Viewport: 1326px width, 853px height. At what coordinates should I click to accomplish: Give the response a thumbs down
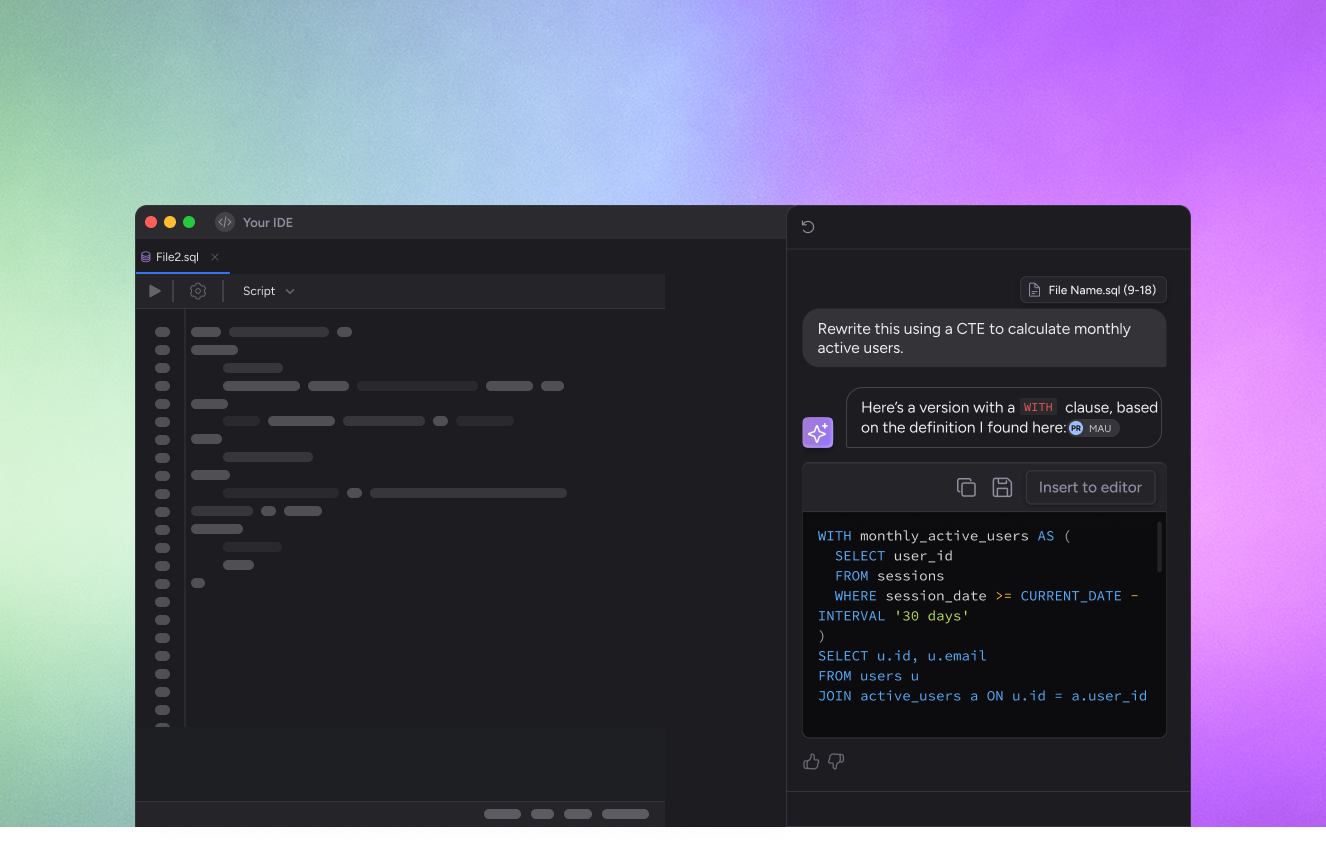click(837, 762)
